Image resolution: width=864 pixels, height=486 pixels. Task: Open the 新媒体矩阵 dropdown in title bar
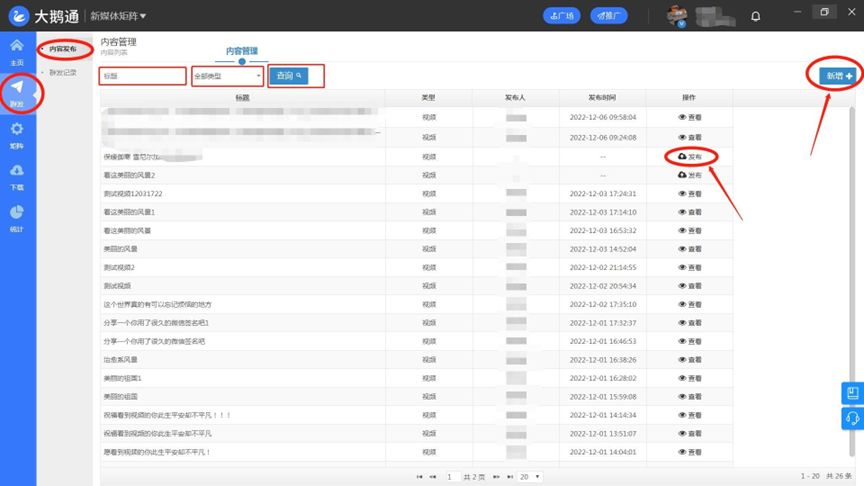[118, 16]
